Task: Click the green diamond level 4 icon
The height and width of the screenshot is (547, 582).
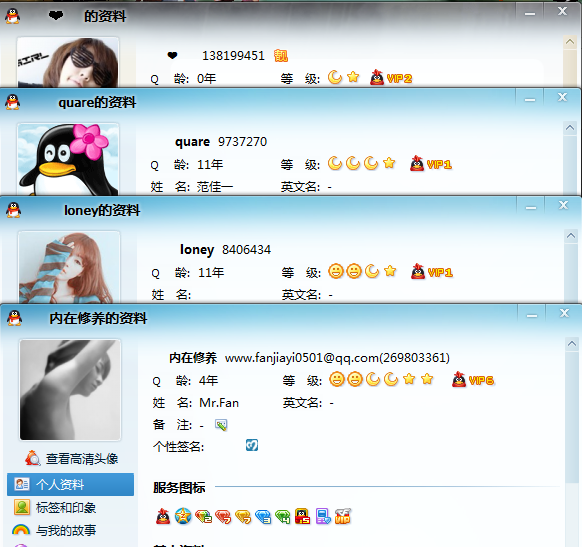Action: [x=283, y=517]
